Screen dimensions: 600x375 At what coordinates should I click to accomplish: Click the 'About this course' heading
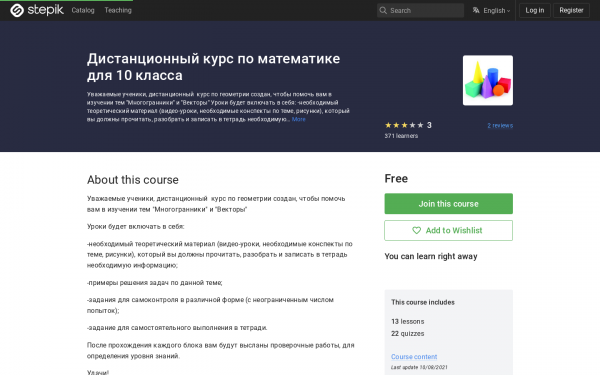pyautogui.click(x=133, y=180)
